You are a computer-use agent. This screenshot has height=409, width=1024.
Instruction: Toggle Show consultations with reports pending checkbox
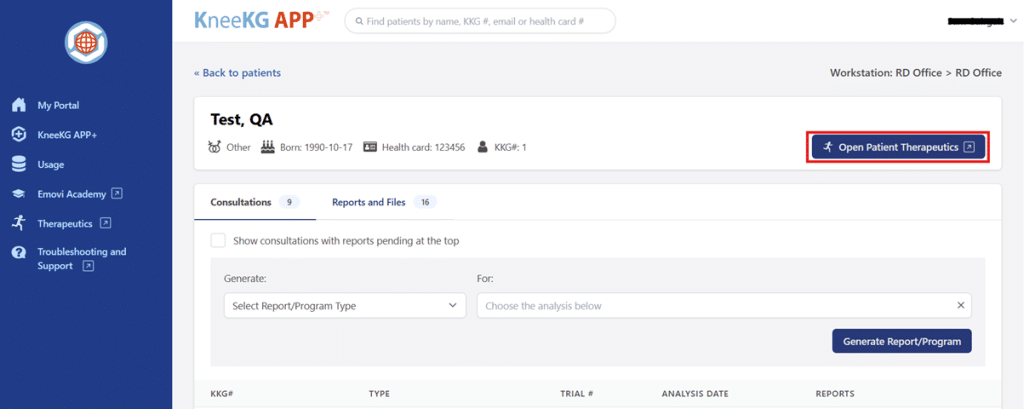[x=218, y=240]
